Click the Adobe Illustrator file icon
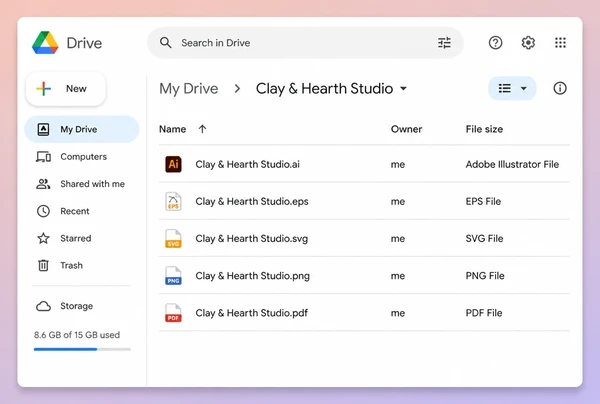Viewport: 600px width, 404px height. [x=173, y=165]
